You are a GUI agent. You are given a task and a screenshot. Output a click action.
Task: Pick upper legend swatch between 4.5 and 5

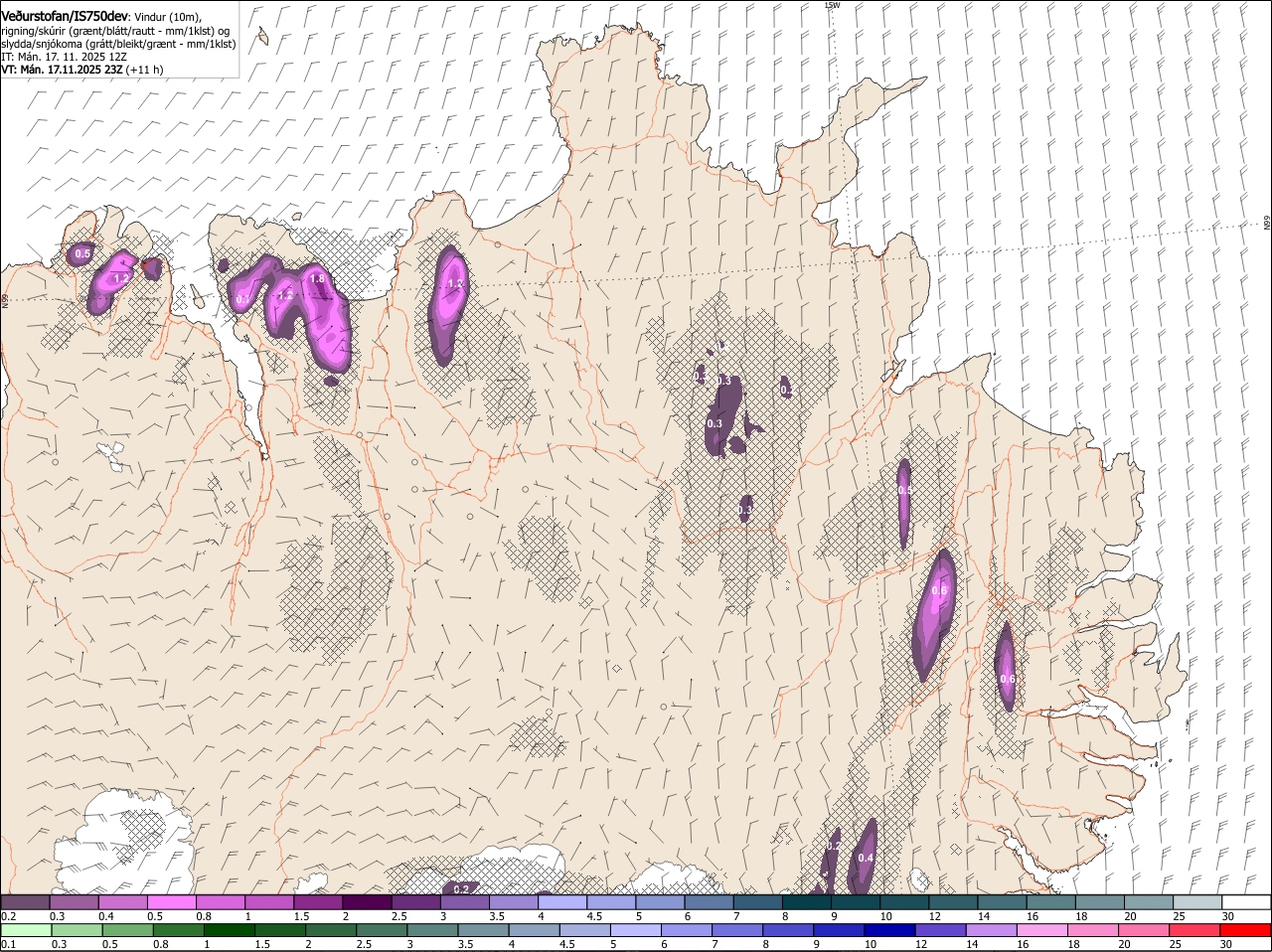(611, 902)
